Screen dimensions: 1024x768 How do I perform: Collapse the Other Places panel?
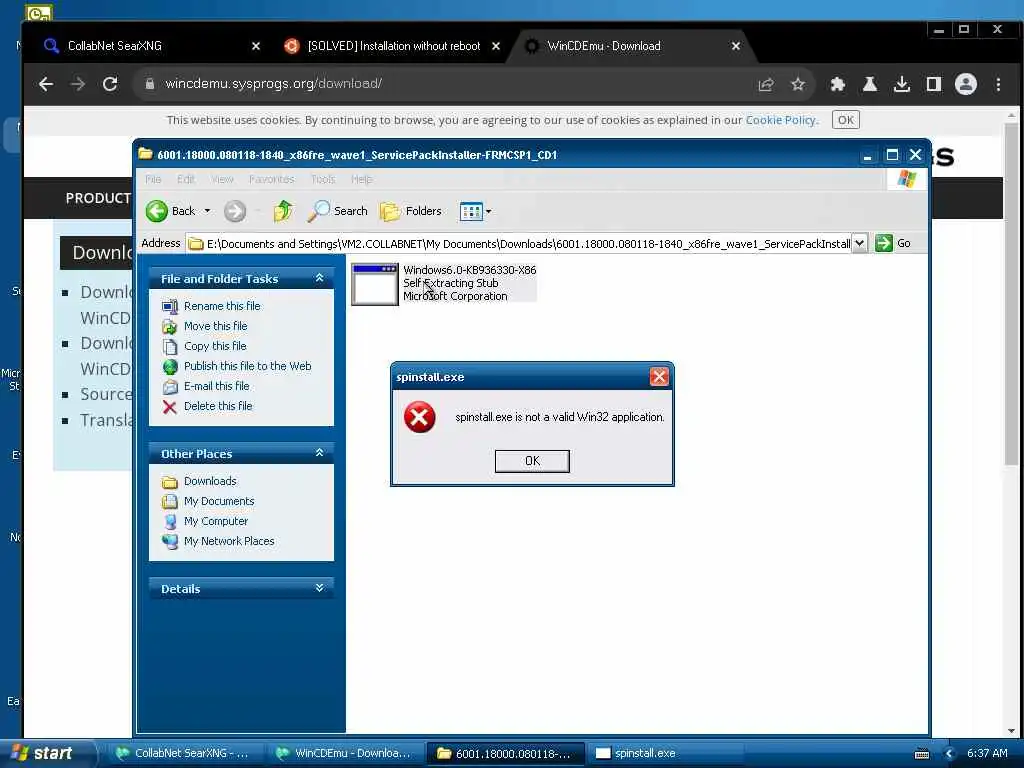[319, 453]
